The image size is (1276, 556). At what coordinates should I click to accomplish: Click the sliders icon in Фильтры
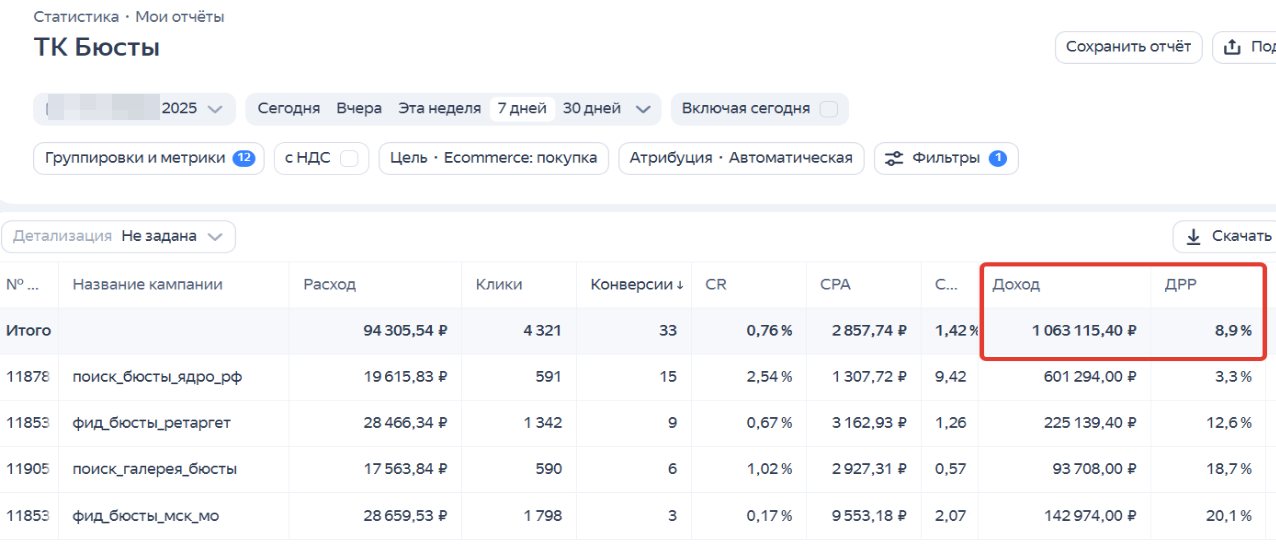click(x=893, y=158)
